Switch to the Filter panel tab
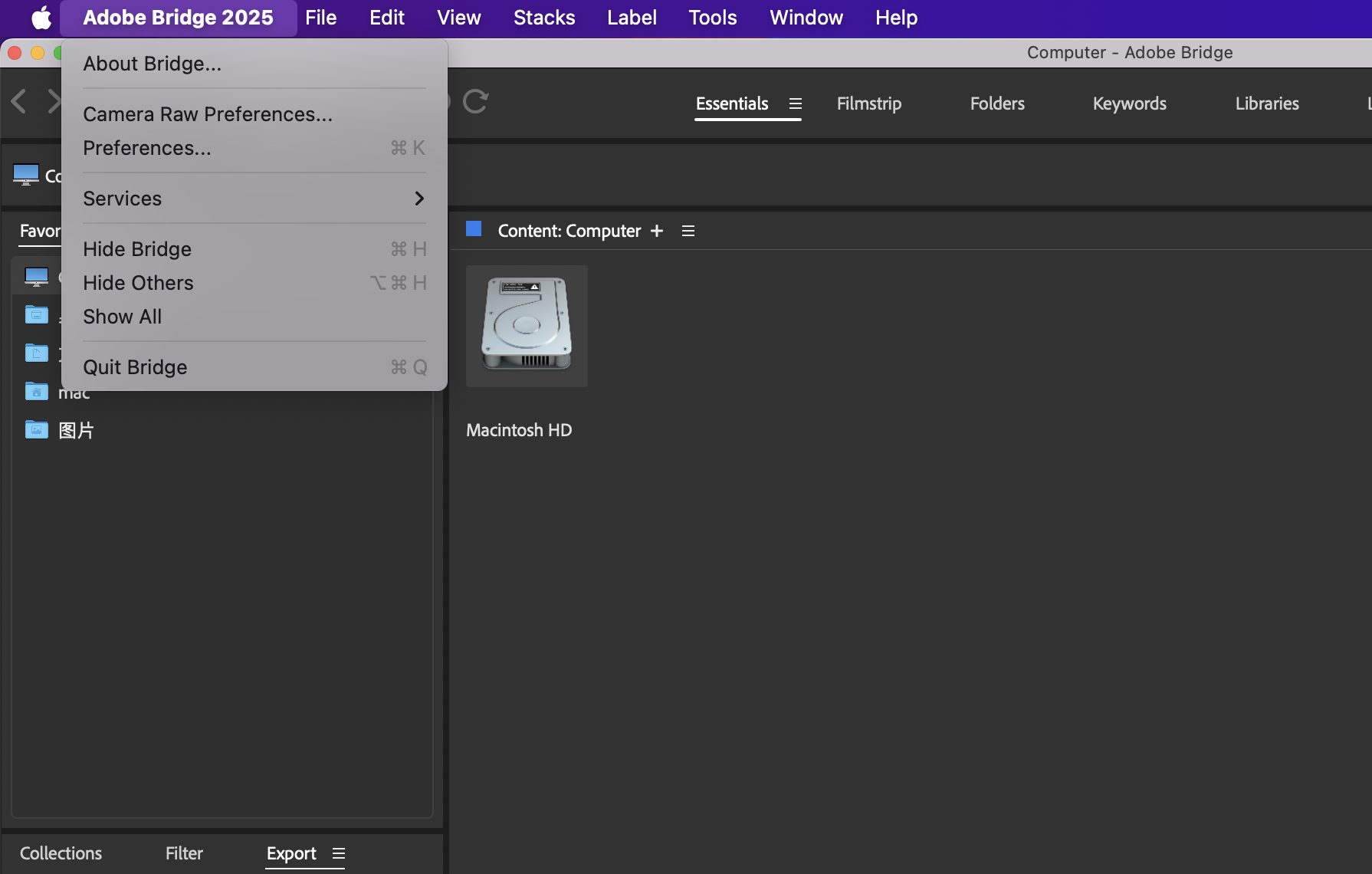This screenshot has width=1372, height=874. pyautogui.click(x=184, y=853)
